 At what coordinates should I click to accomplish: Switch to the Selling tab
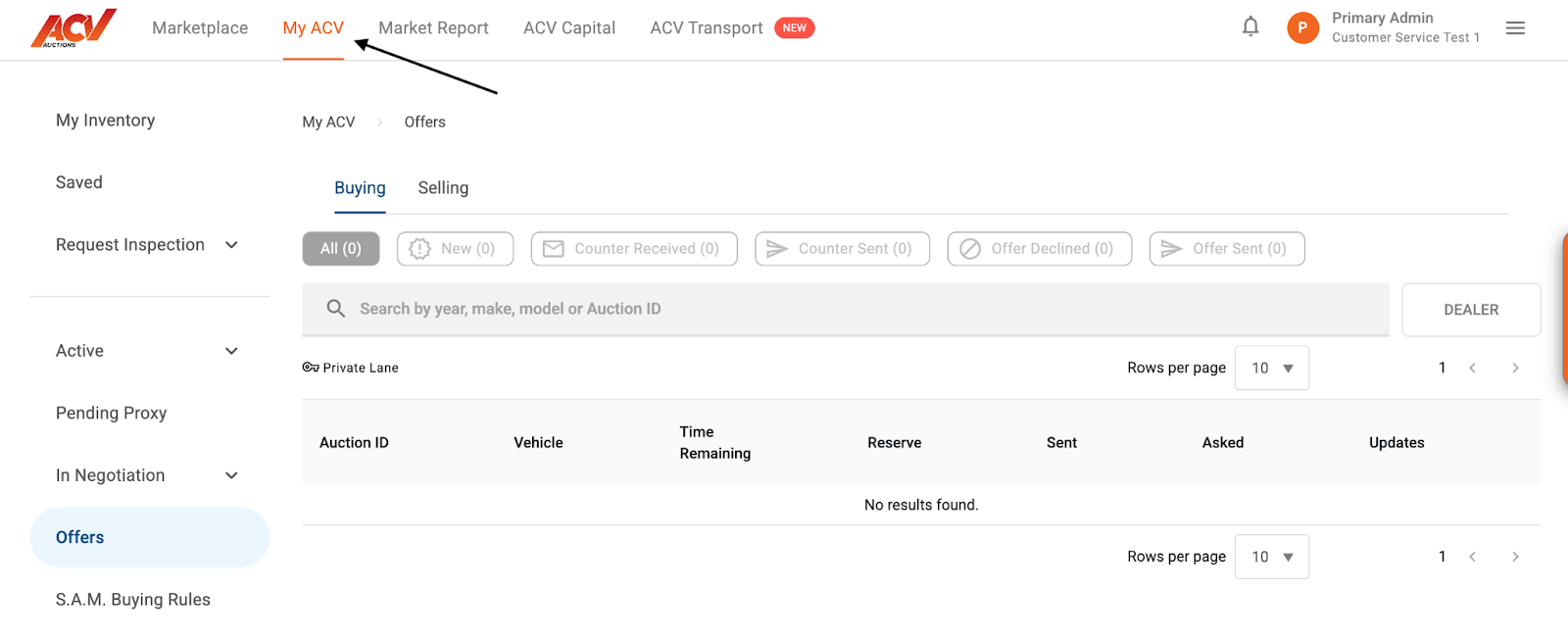point(443,188)
